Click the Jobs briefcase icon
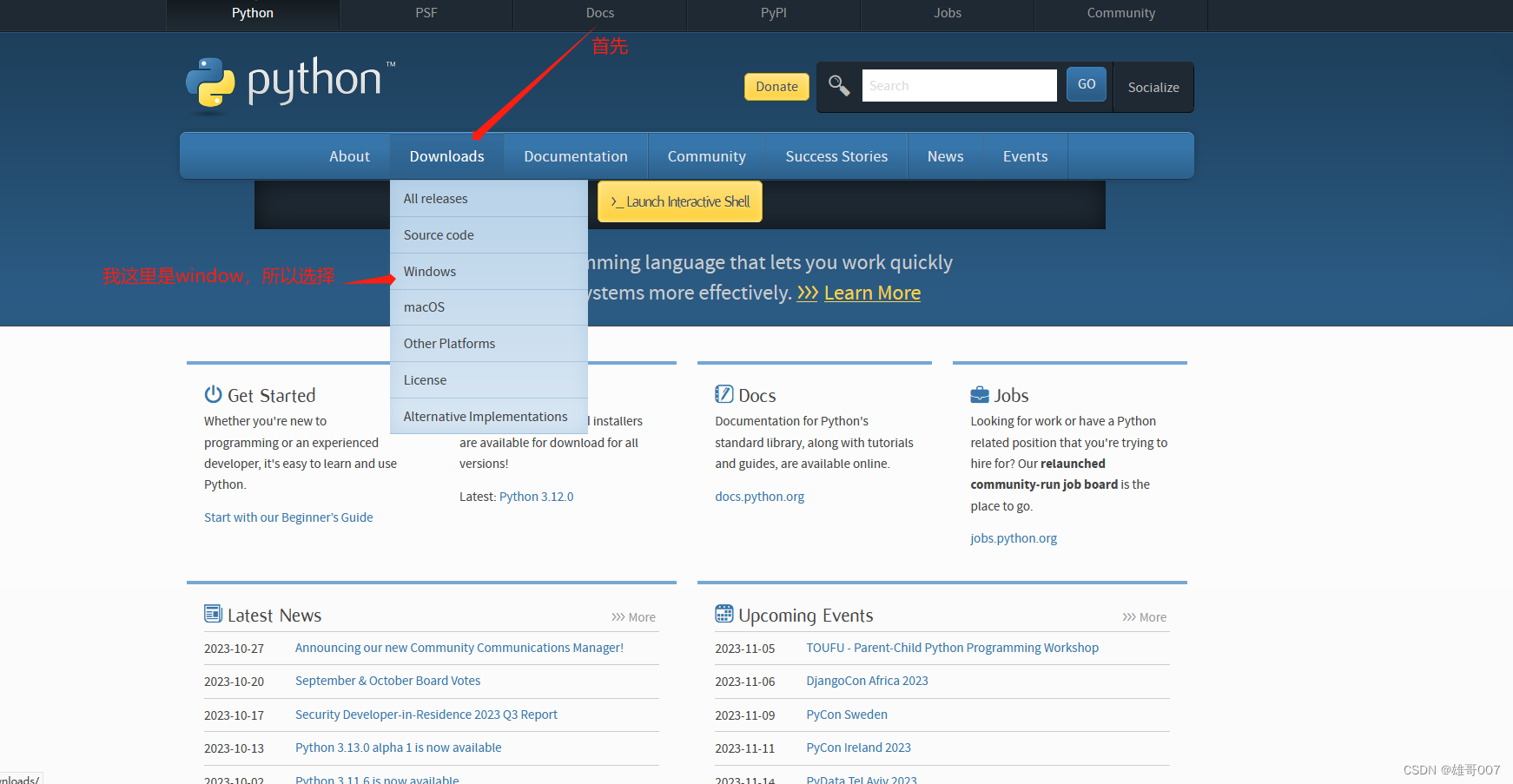 tap(980, 394)
